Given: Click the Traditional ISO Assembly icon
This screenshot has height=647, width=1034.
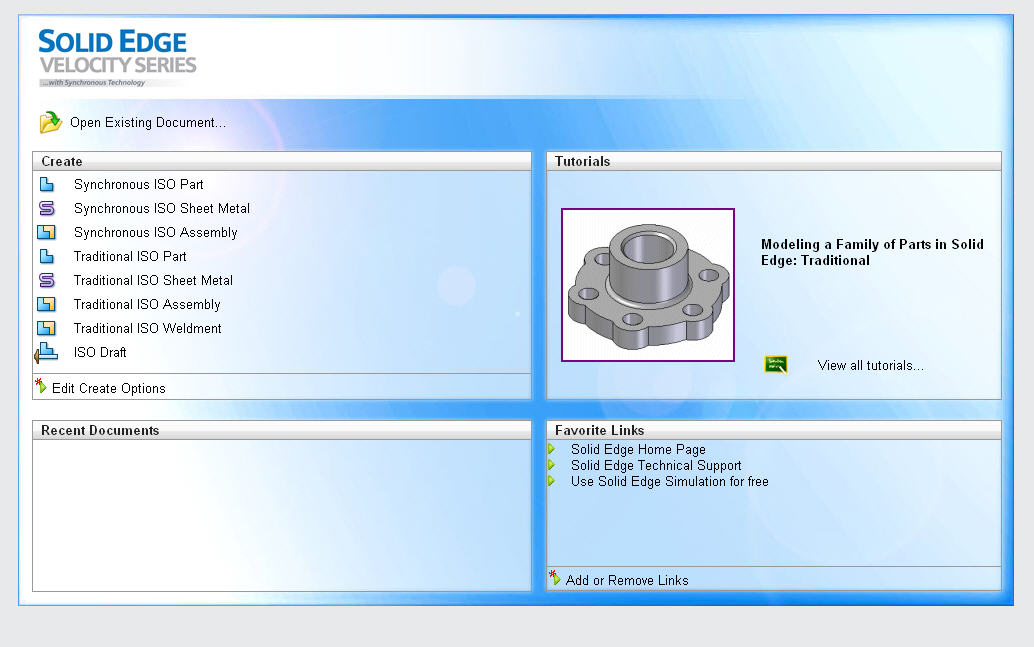Looking at the screenshot, I should pyautogui.click(x=46, y=304).
